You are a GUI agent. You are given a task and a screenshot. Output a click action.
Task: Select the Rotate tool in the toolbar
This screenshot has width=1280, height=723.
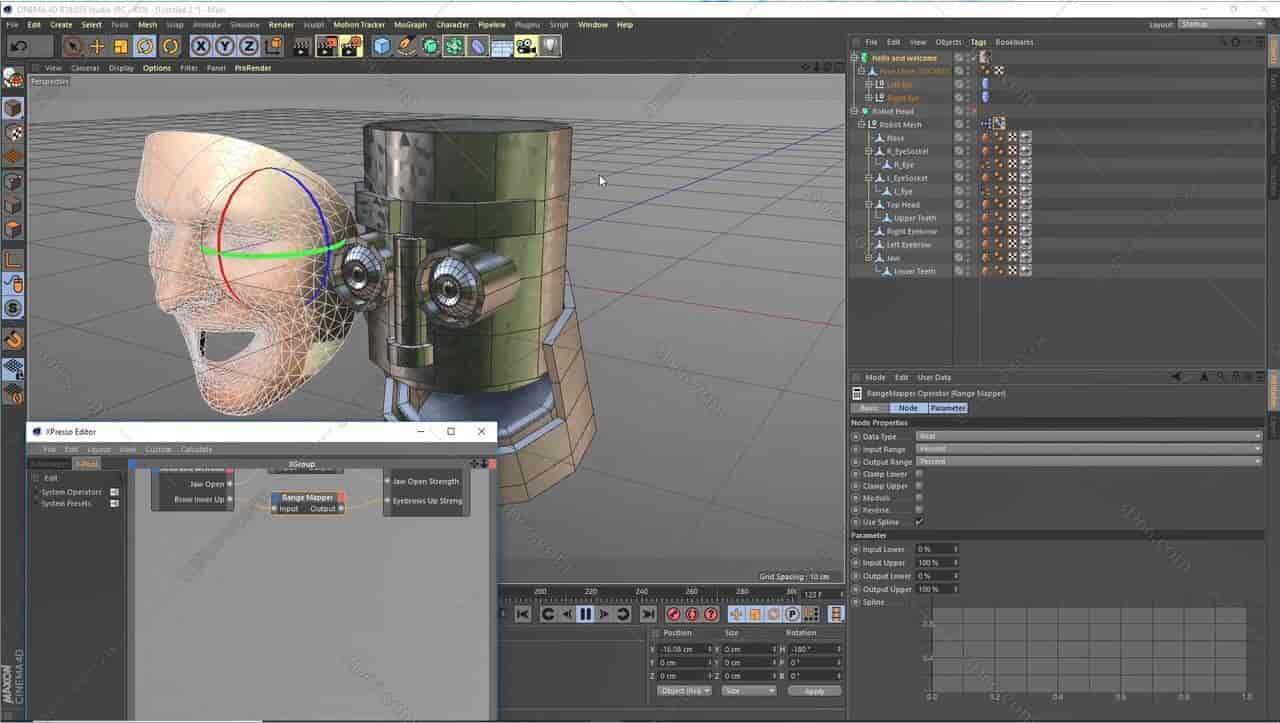pyautogui.click(x=146, y=45)
